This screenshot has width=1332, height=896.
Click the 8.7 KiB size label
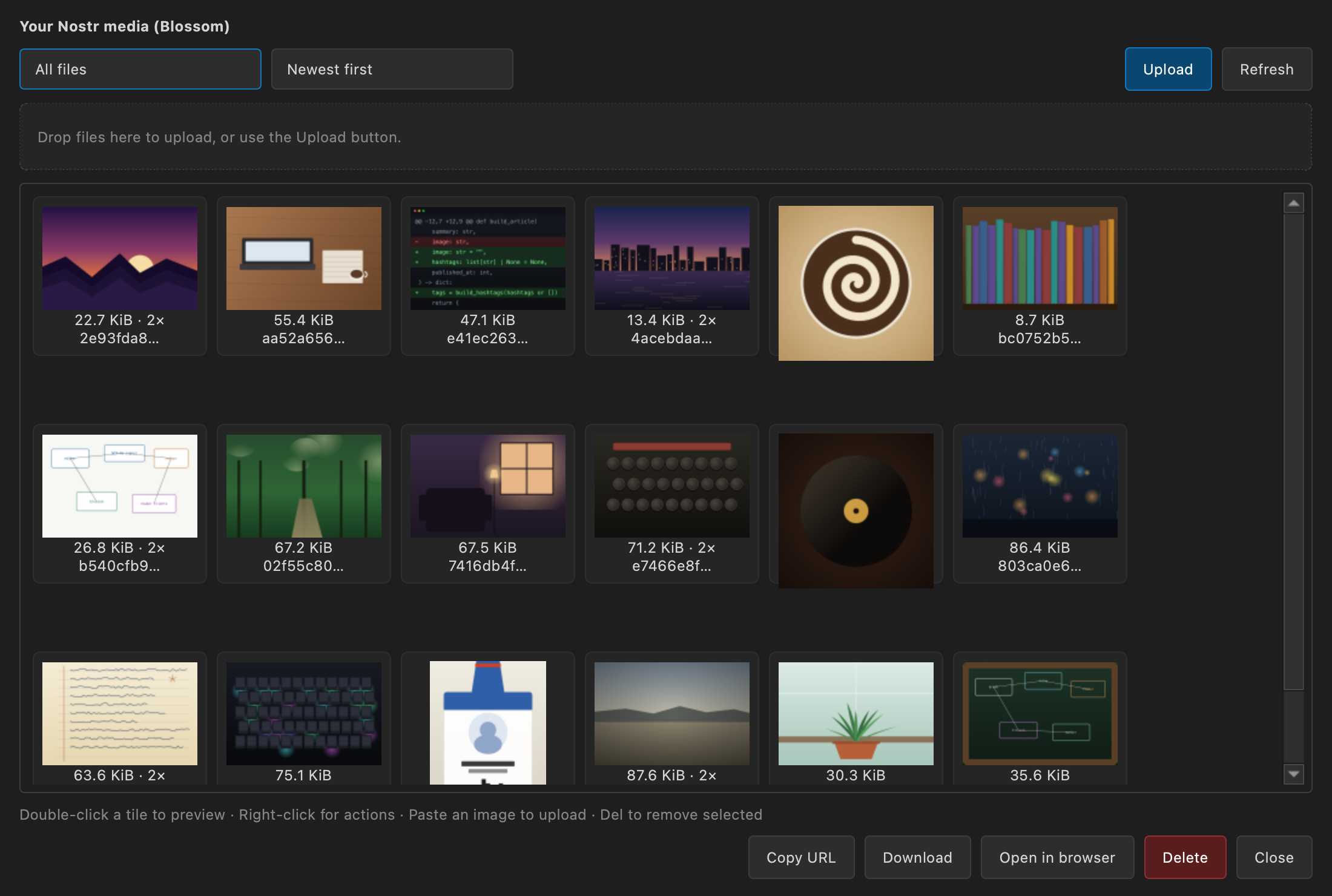click(1040, 320)
